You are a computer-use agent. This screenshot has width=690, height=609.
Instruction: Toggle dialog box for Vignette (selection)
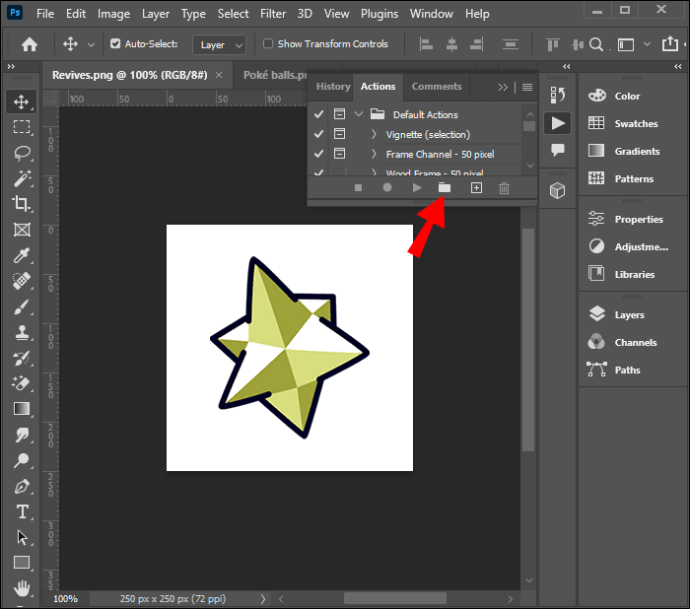click(339, 133)
